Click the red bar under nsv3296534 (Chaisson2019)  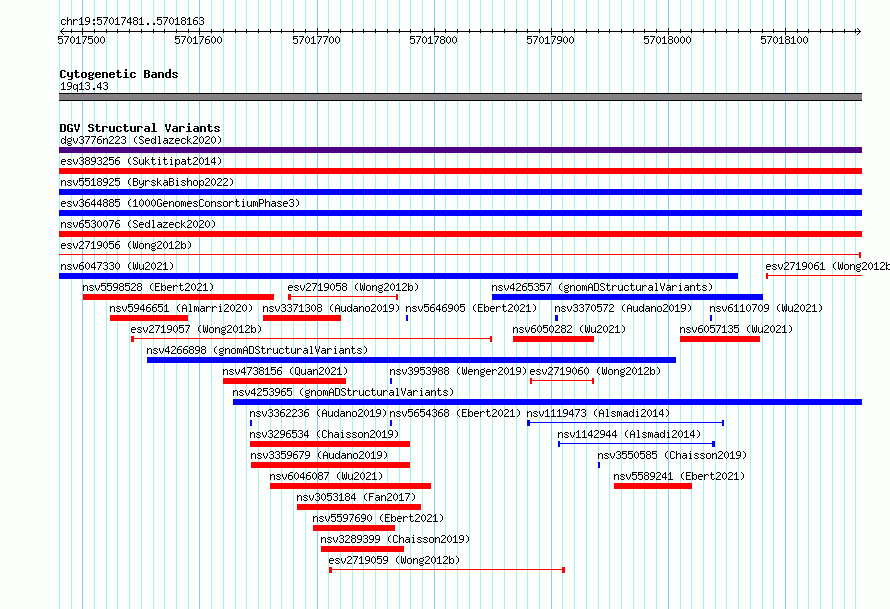pos(330,444)
